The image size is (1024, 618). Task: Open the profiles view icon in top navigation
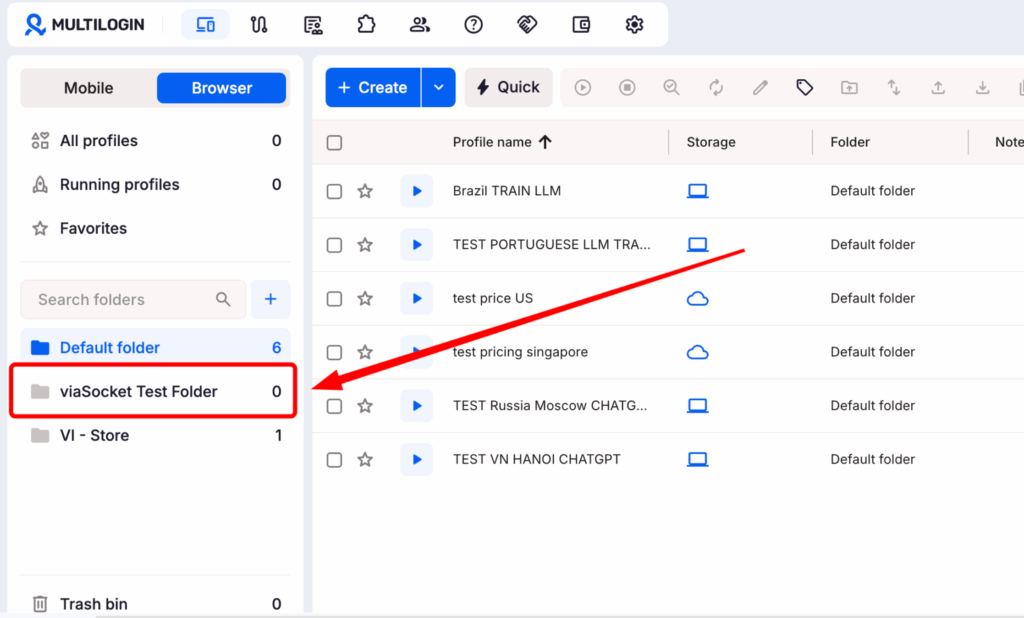[x=206, y=25]
